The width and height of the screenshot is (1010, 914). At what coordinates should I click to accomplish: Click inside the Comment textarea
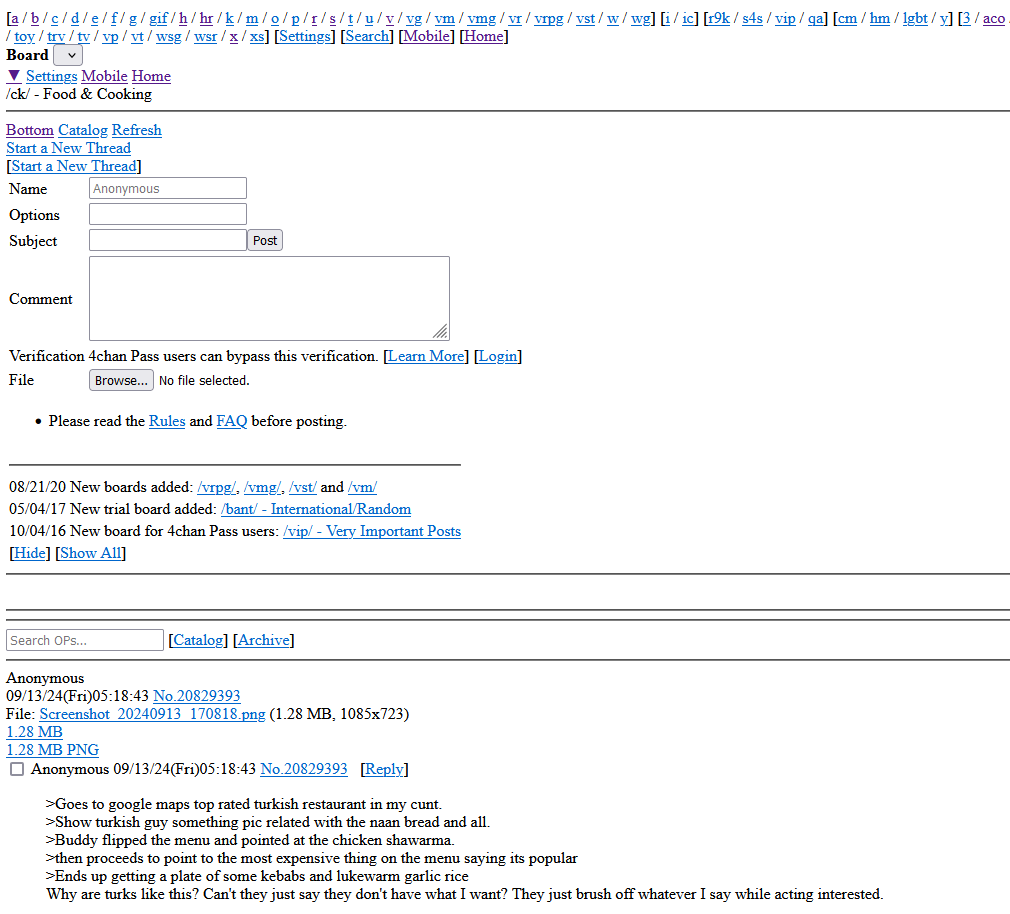[x=269, y=298]
